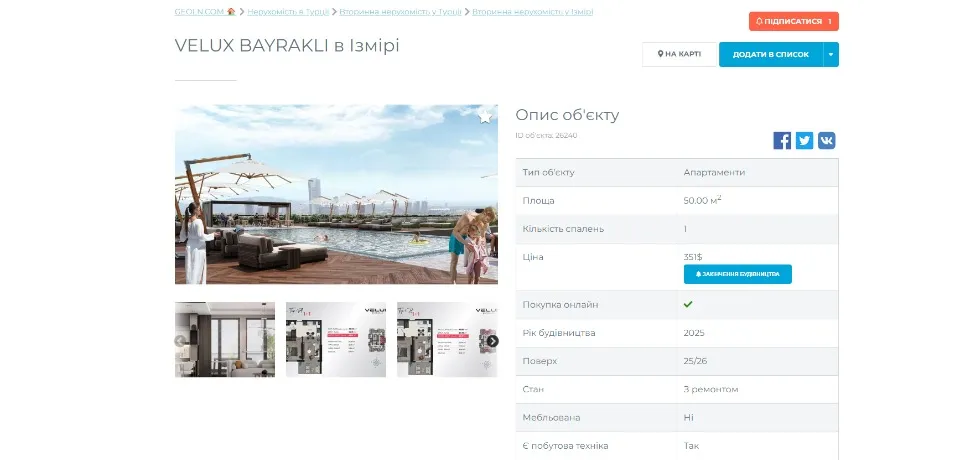Screen dimensions: 960x460
Task: Open Вторинна нерухомість у Ізмірі breadcrumb
Action: click(x=533, y=12)
